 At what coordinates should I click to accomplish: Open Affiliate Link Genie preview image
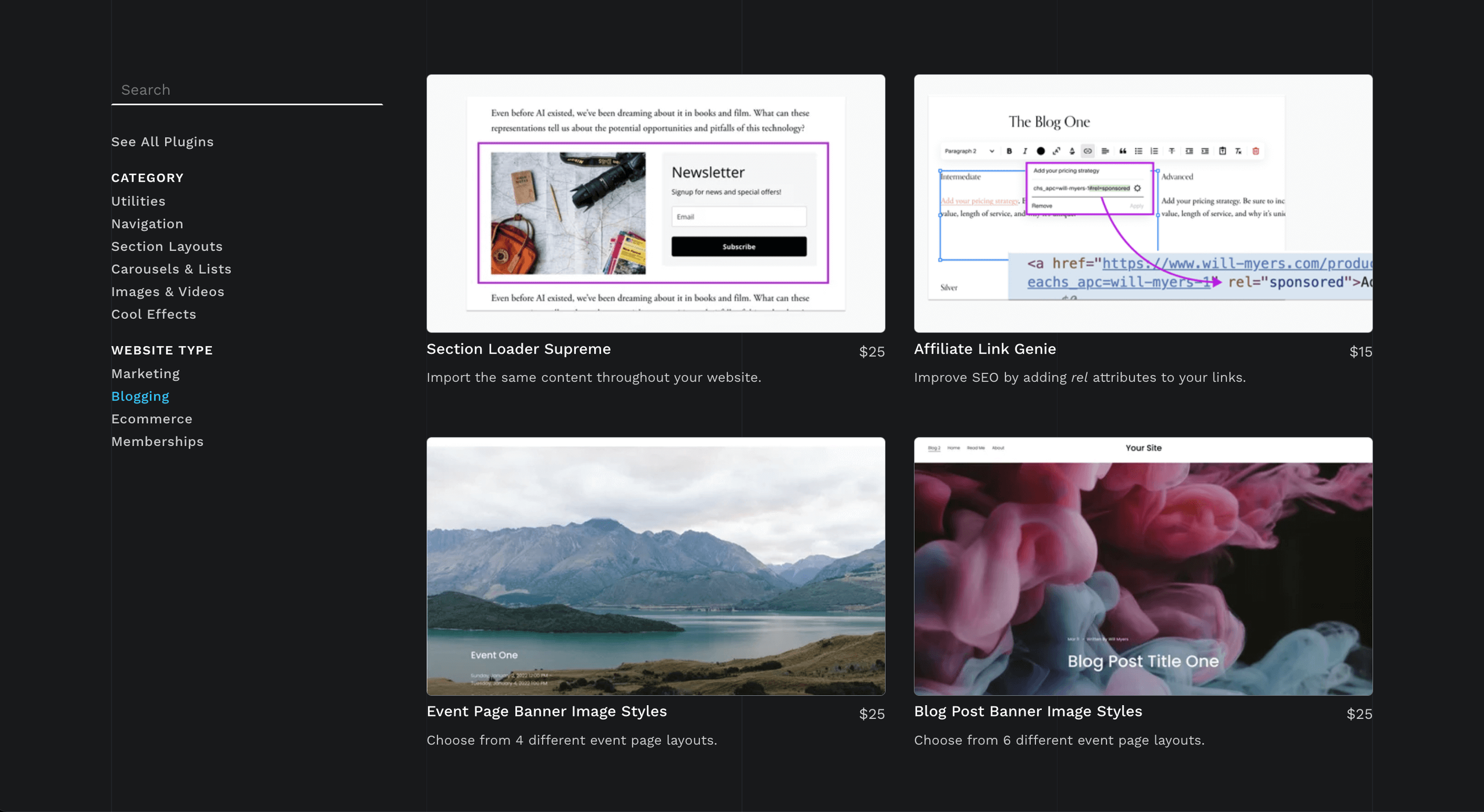tap(1143, 203)
